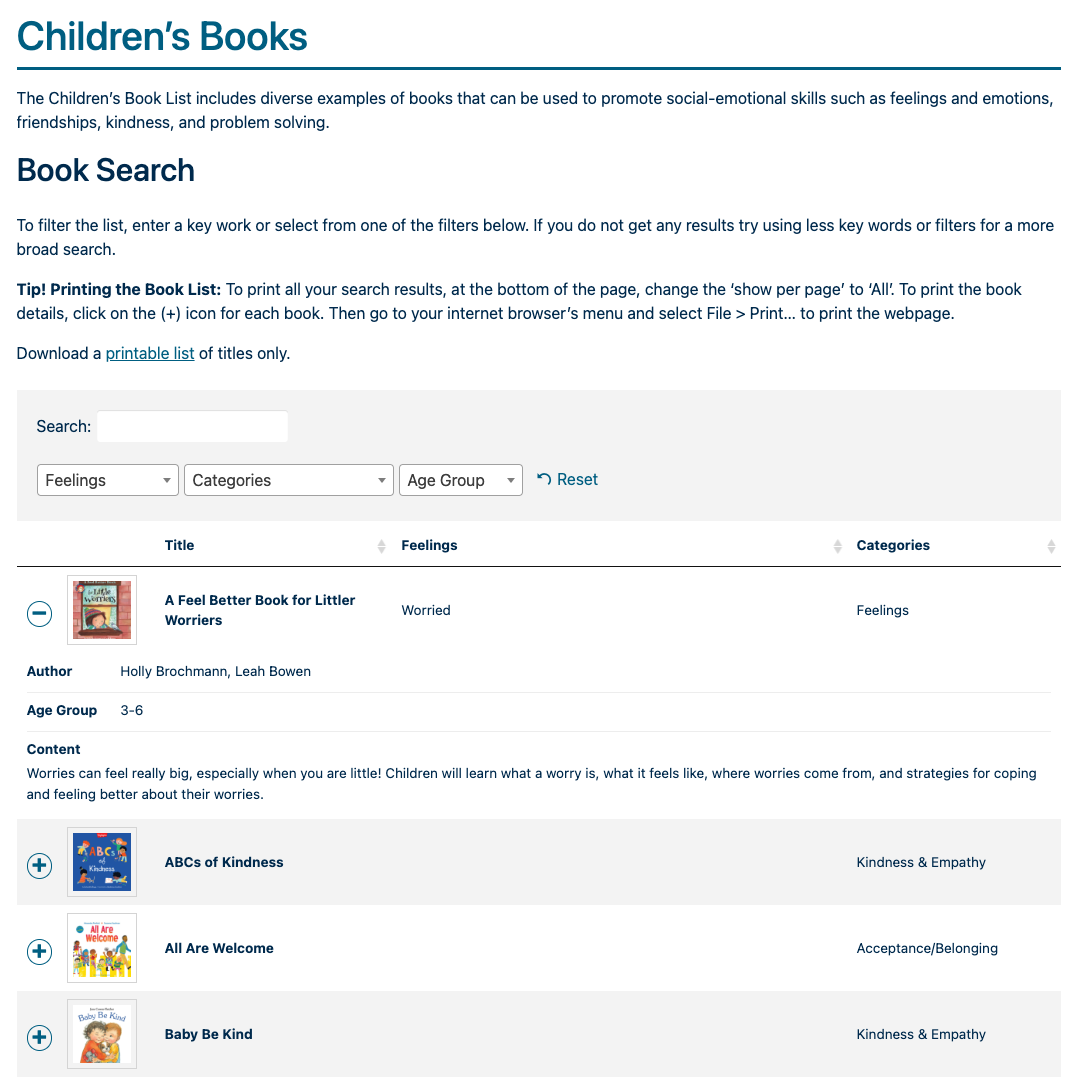Viewport: 1082px width, 1081px height.
Task: Select the Categories column header
Action: (x=893, y=545)
